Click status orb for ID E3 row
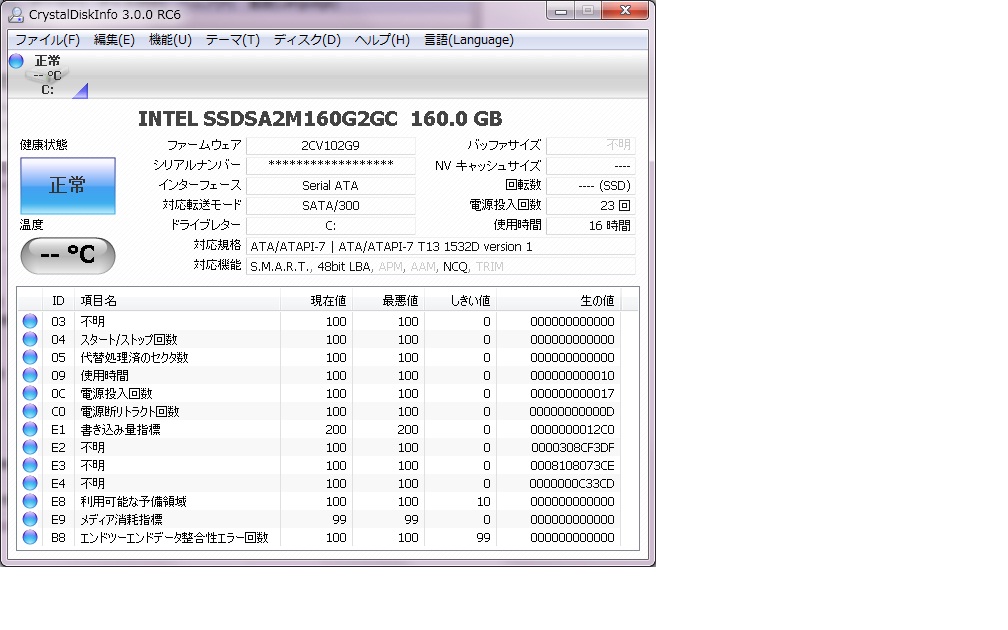Viewport: 1008px width, 630px height. coord(30,465)
